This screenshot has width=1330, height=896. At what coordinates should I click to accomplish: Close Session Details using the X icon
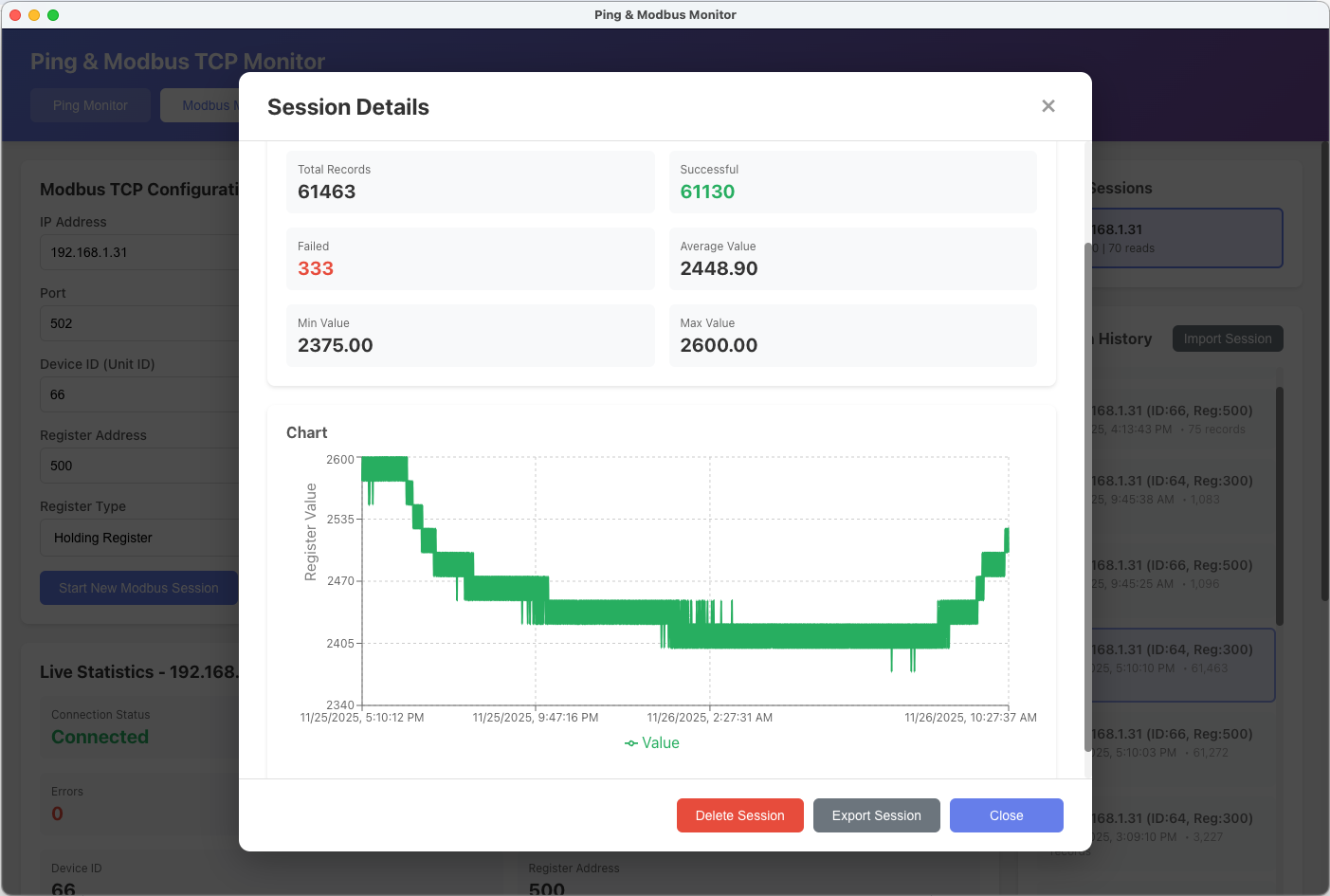tap(1048, 106)
